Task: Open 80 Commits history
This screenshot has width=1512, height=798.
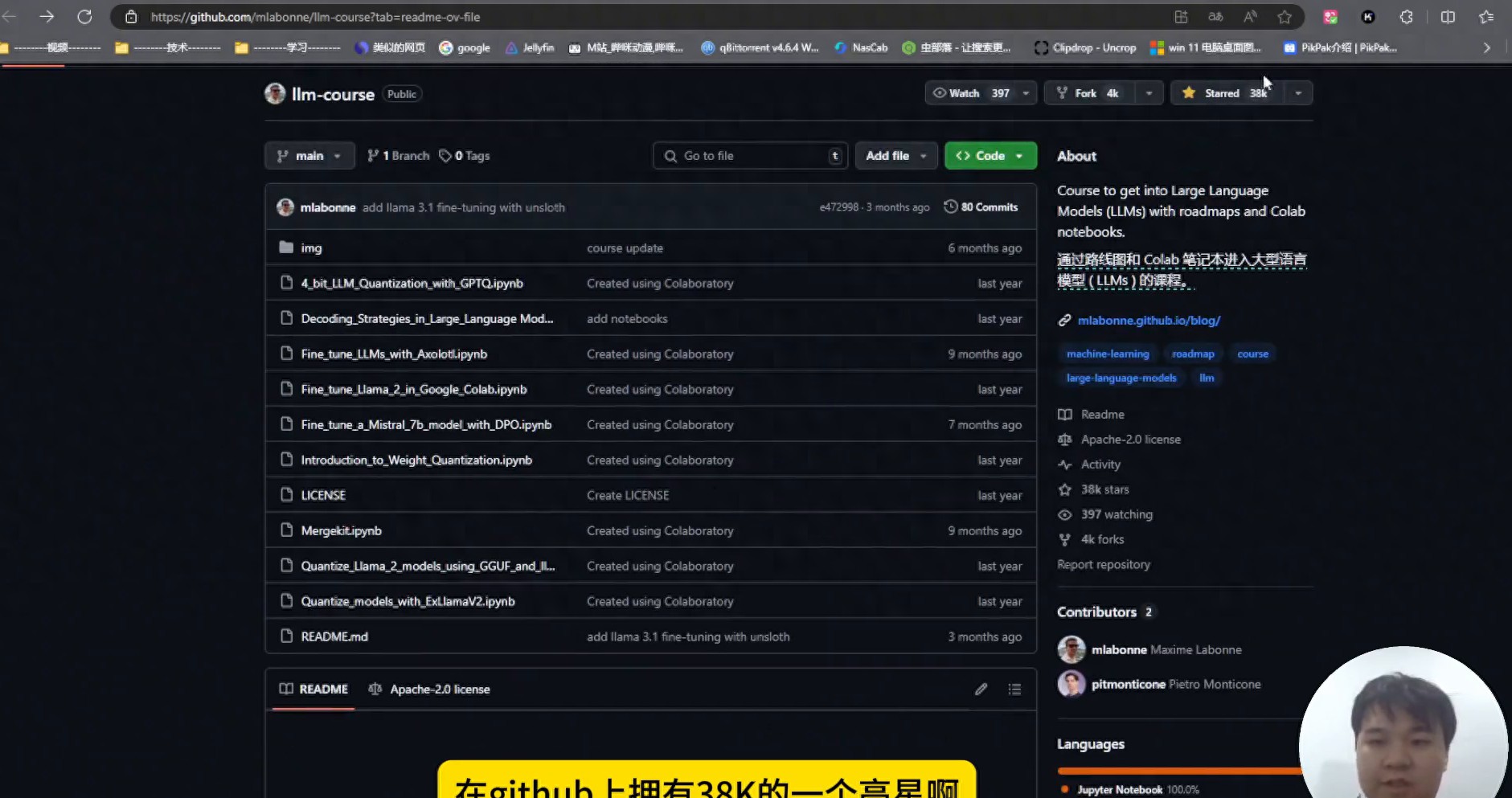Action: (x=981, y=207)
